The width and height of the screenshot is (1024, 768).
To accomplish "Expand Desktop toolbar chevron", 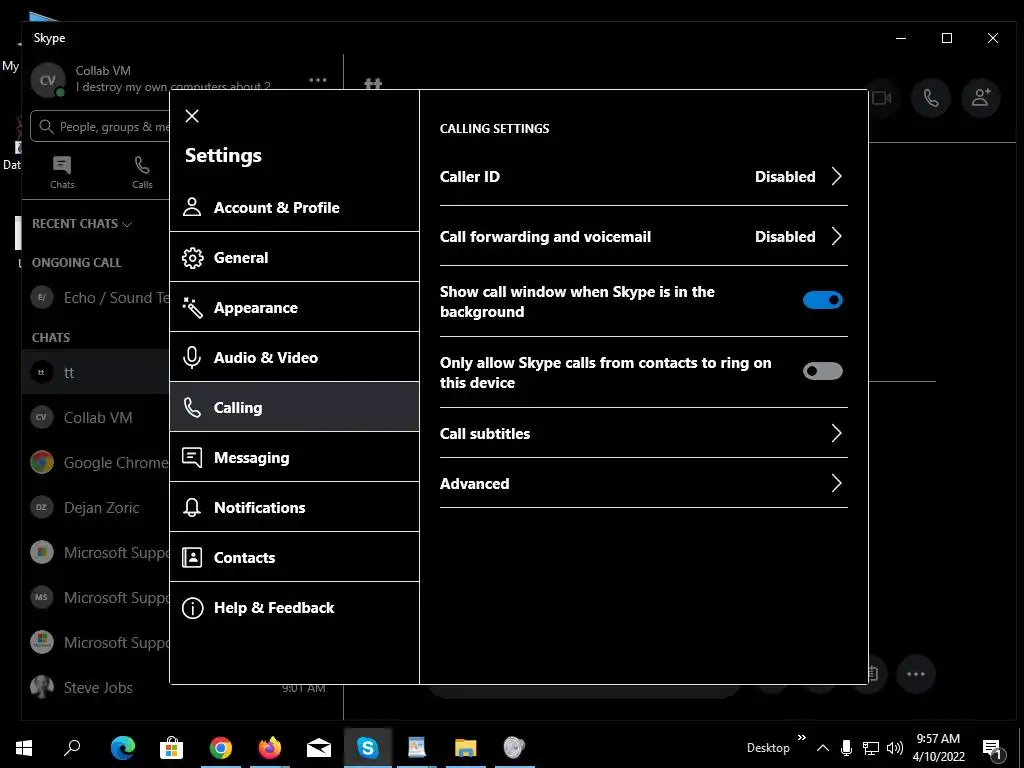I will (802, 738).
